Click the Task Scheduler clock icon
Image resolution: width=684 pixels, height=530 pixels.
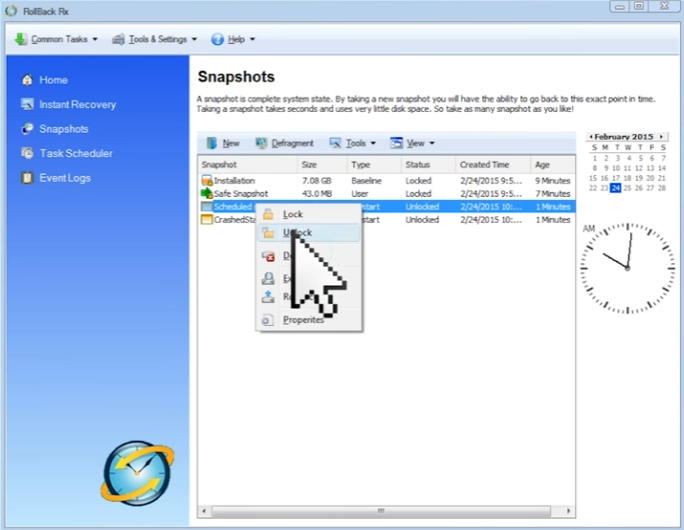coord(27,153)
